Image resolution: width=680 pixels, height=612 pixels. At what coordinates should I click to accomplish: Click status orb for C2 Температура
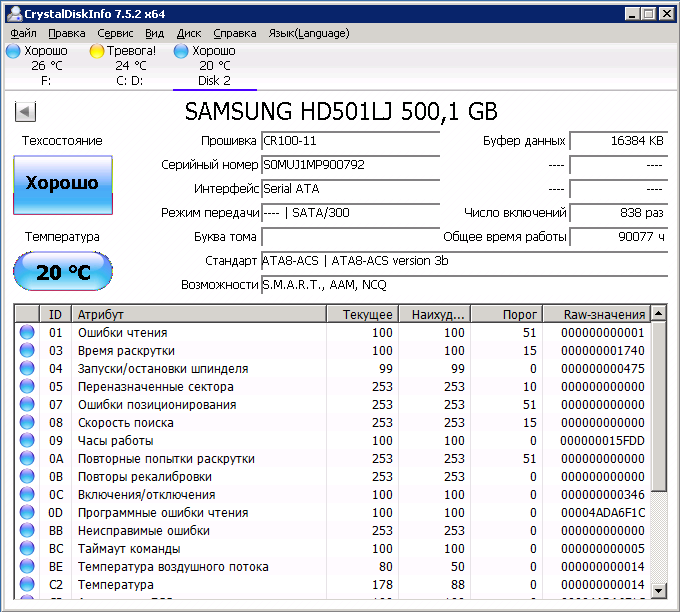[x=27, y=584]
